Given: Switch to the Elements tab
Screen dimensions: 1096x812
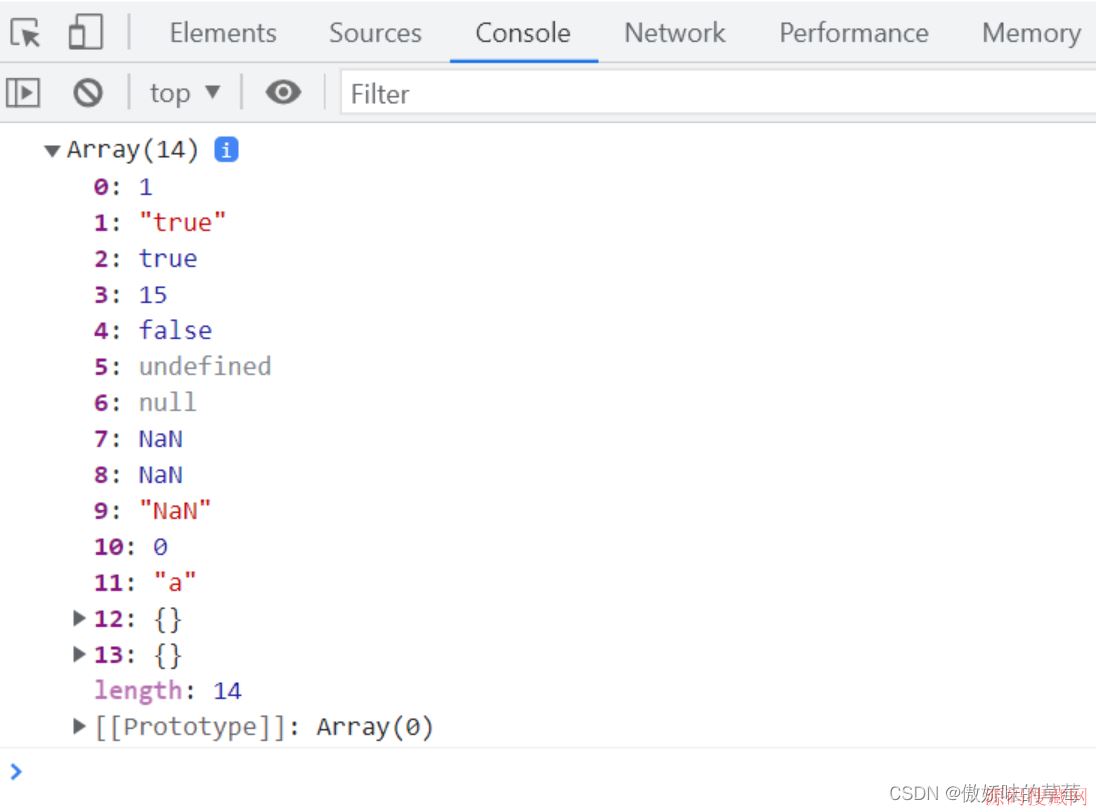Looking at the screenshot, I should tap(223, 33).
